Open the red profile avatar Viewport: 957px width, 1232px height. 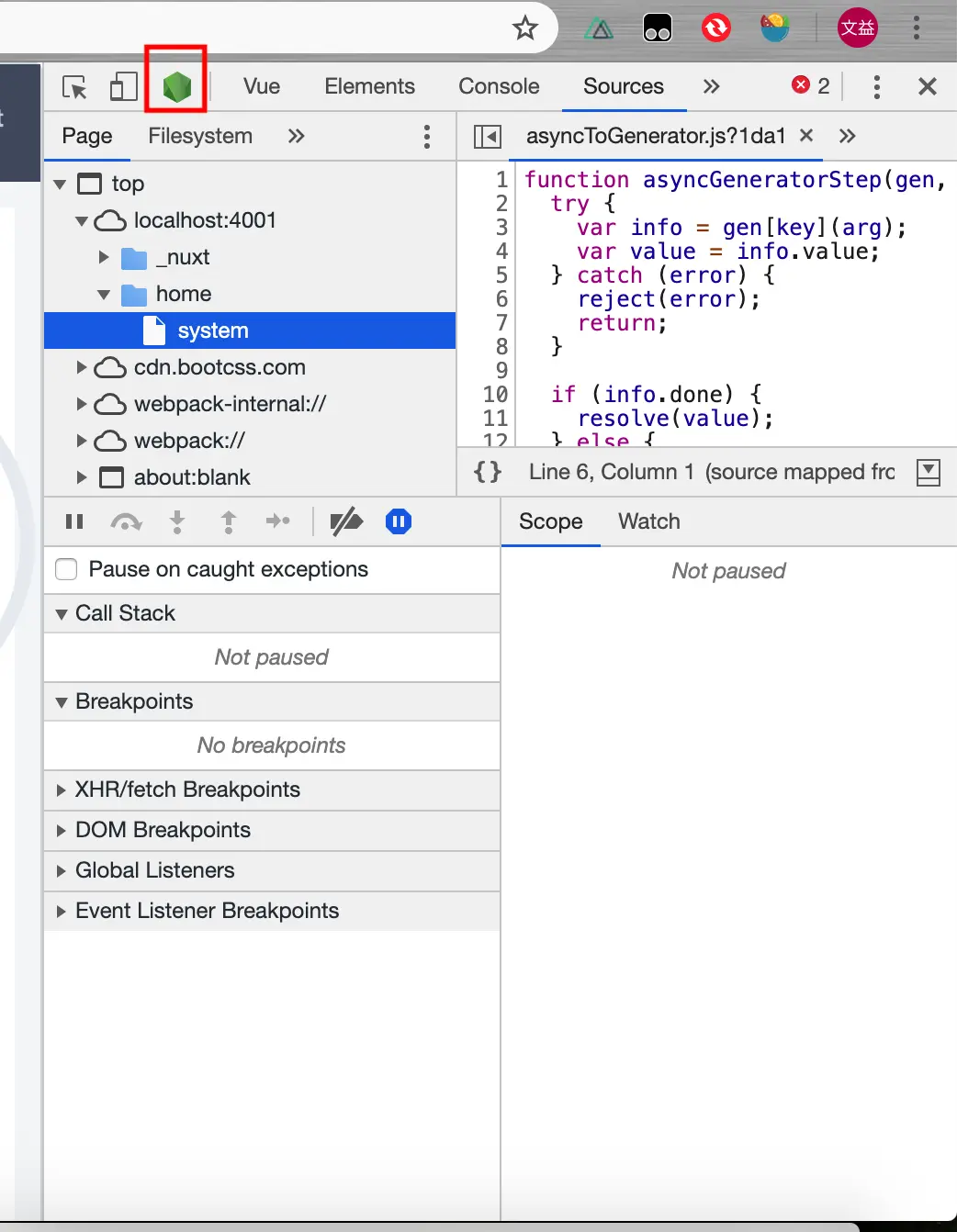(858, 28)
